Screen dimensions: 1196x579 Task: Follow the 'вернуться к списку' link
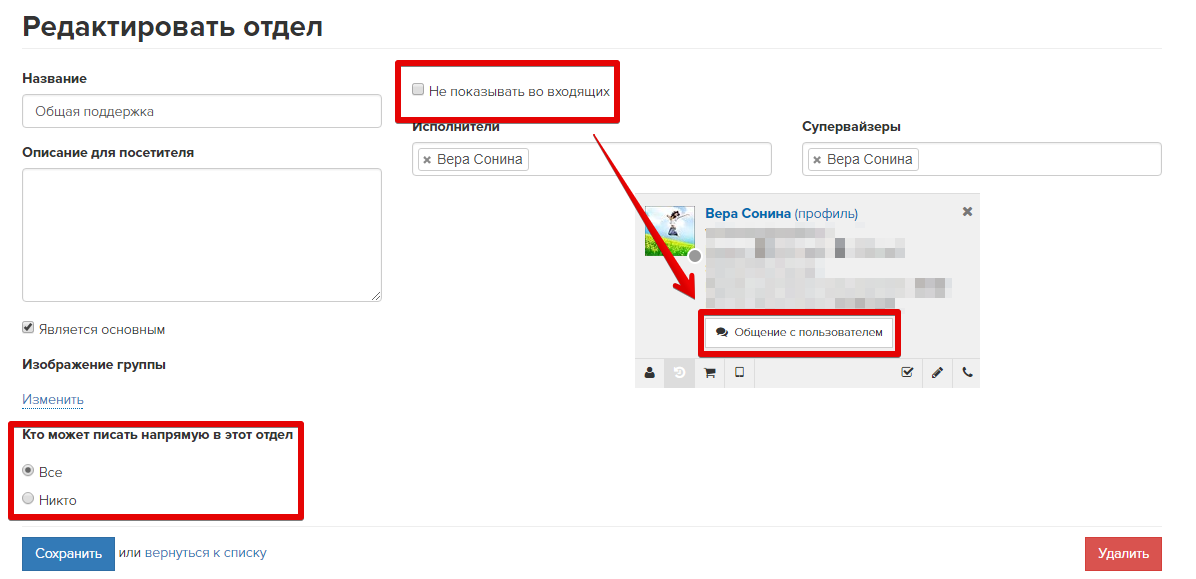[x=205, y=553]
